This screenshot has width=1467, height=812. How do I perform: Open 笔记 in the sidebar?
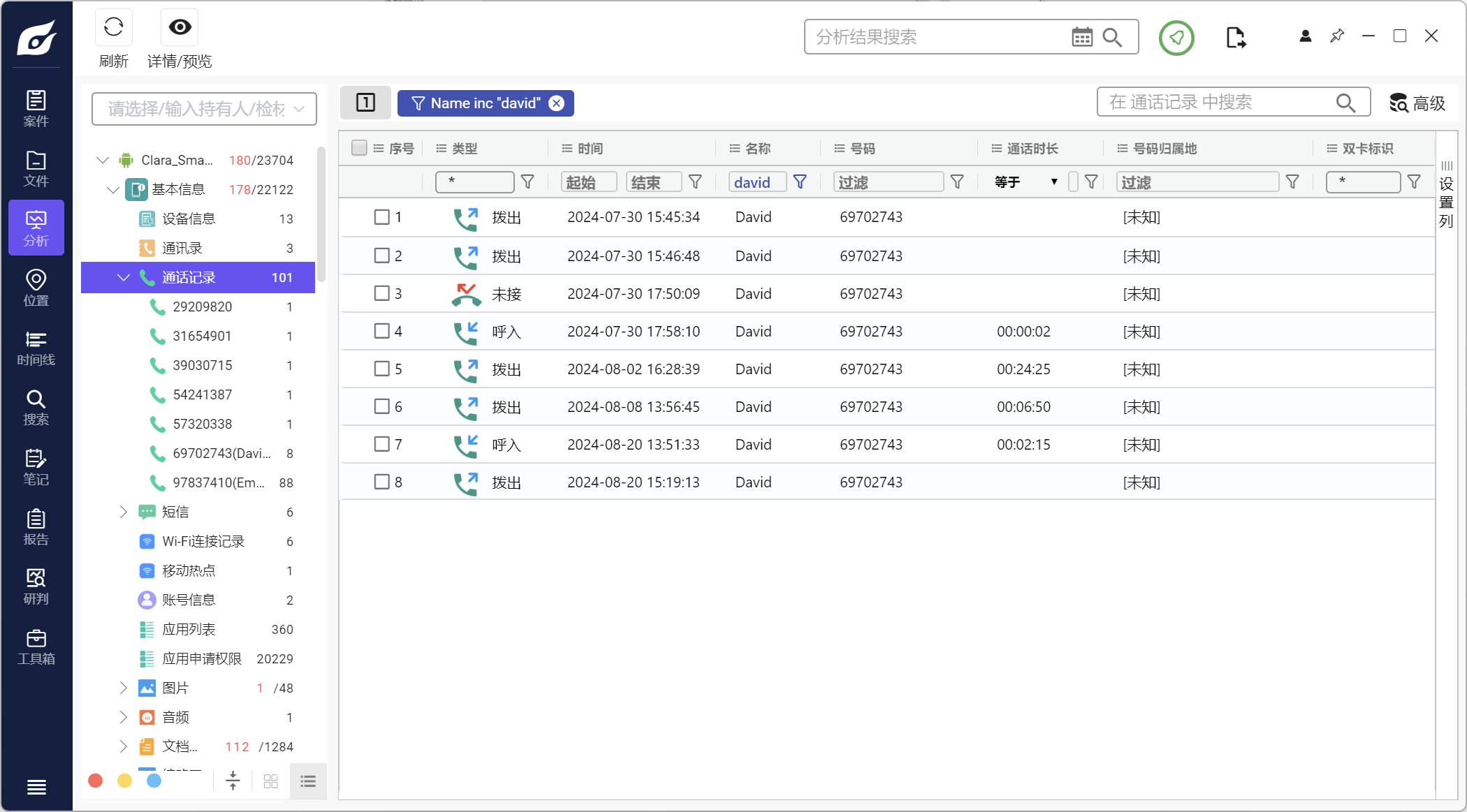coord(36,468)
